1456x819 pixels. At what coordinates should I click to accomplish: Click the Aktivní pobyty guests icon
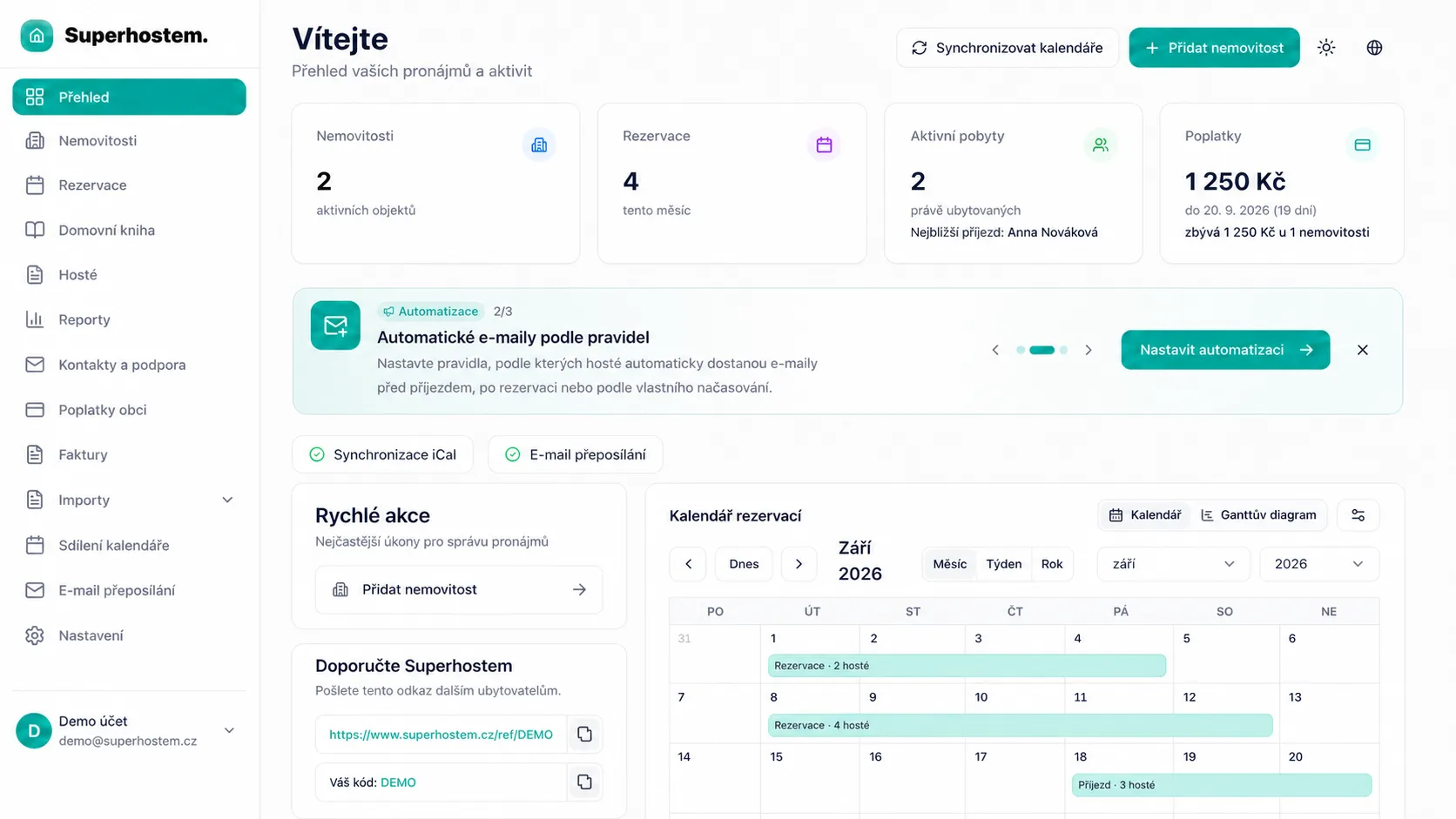point(1101,144)
